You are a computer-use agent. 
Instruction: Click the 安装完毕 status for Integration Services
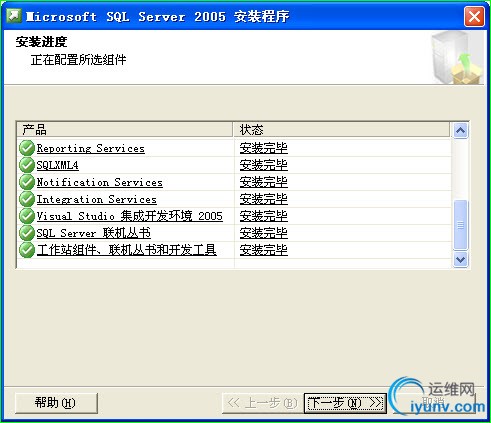264,199
